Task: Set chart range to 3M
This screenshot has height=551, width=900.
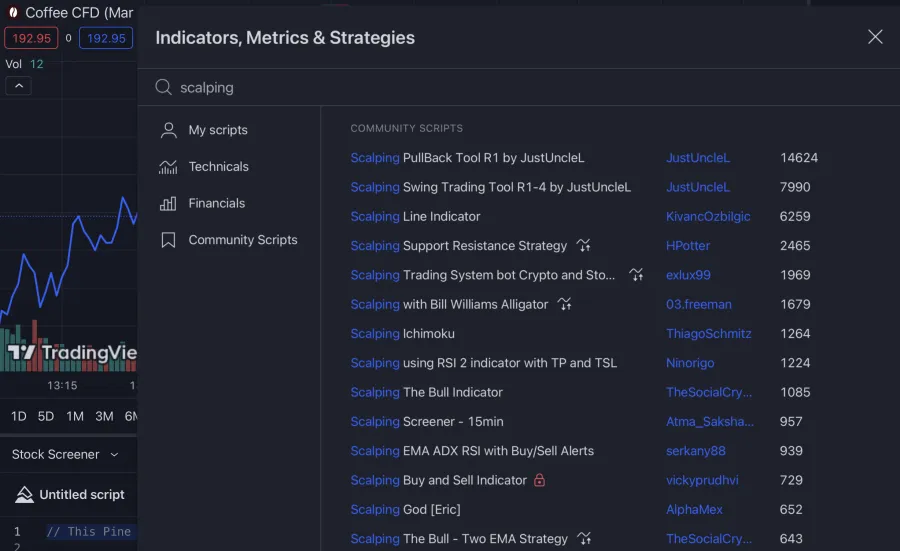Action: click(x=104, y=416)
